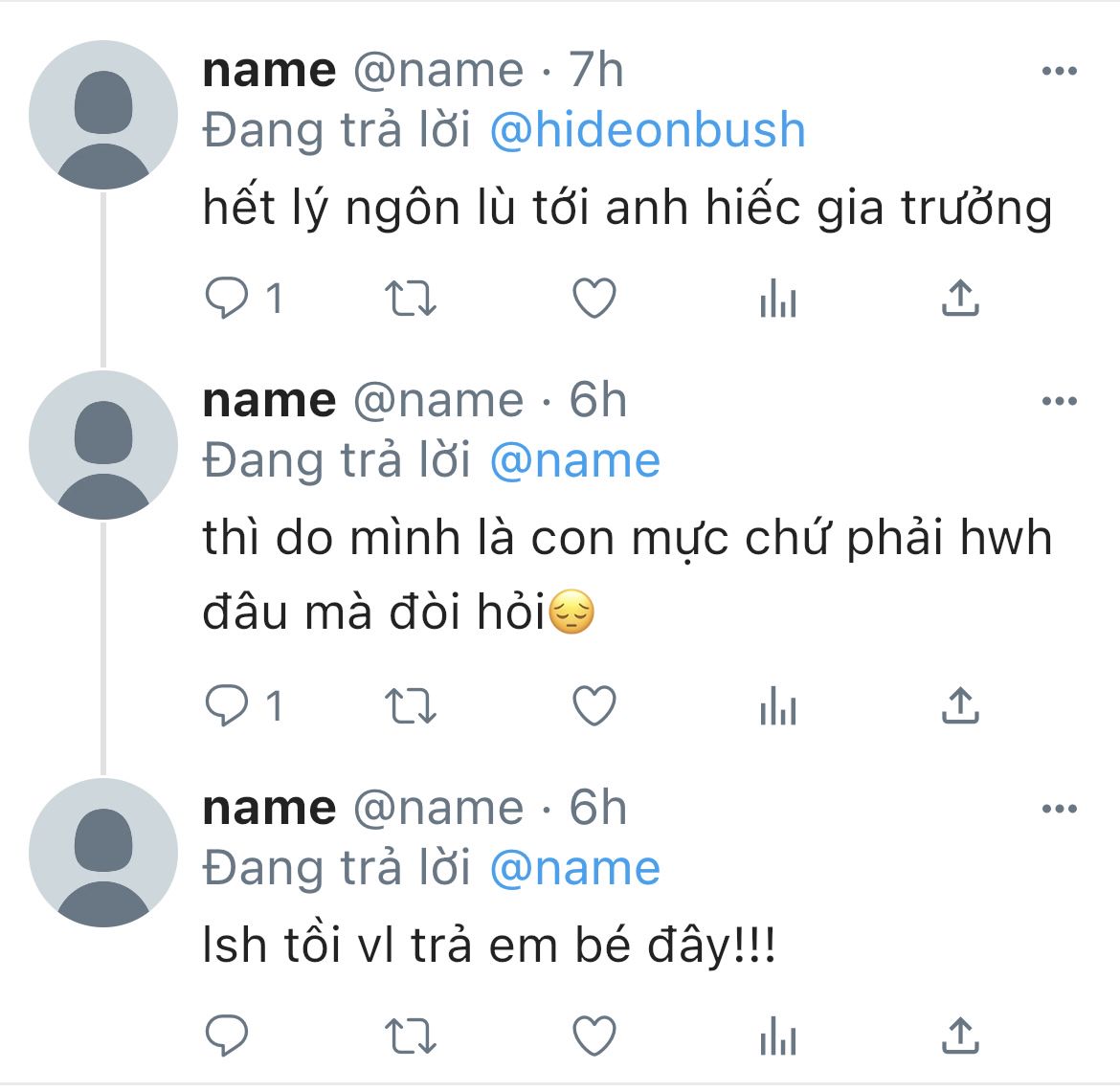Like the "lsh tồi vl" tweet

pyautogui.click(x=594, y=1035)
